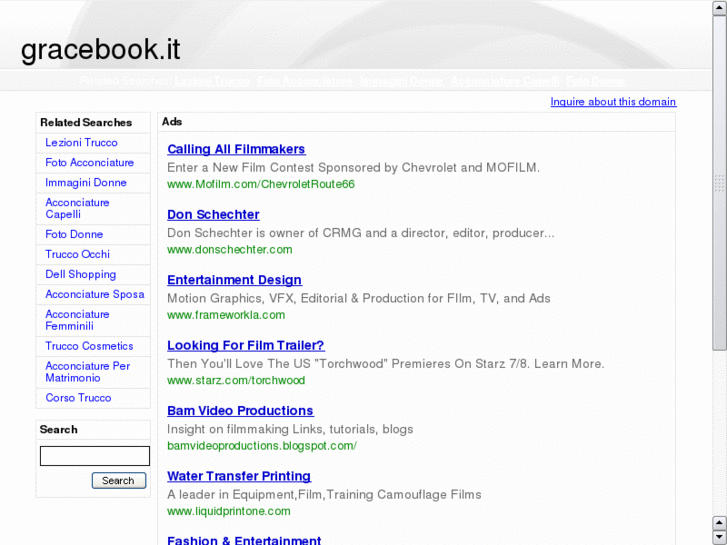Open the Calling All Filmmakers ad
Image resolution: width=727 pixels, height=545 pixels.
[236, 149]
